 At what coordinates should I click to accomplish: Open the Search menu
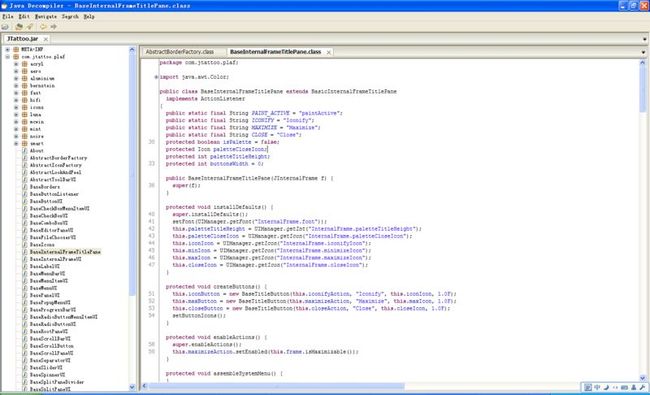[70, 17]
